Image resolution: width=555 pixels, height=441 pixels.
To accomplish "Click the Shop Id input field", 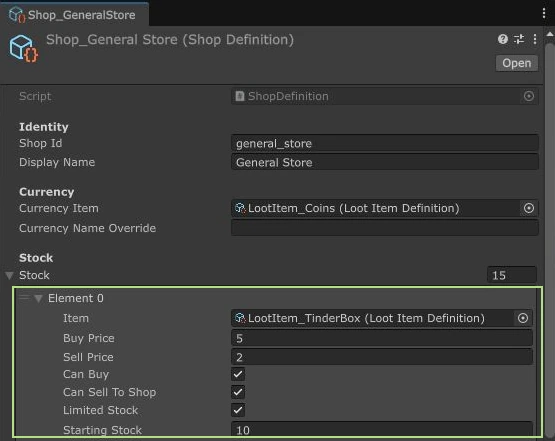I will pos(385,143).
